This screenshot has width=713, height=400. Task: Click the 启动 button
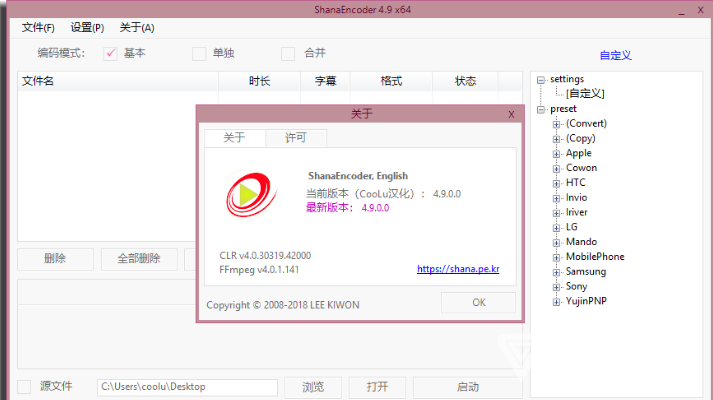467,387
